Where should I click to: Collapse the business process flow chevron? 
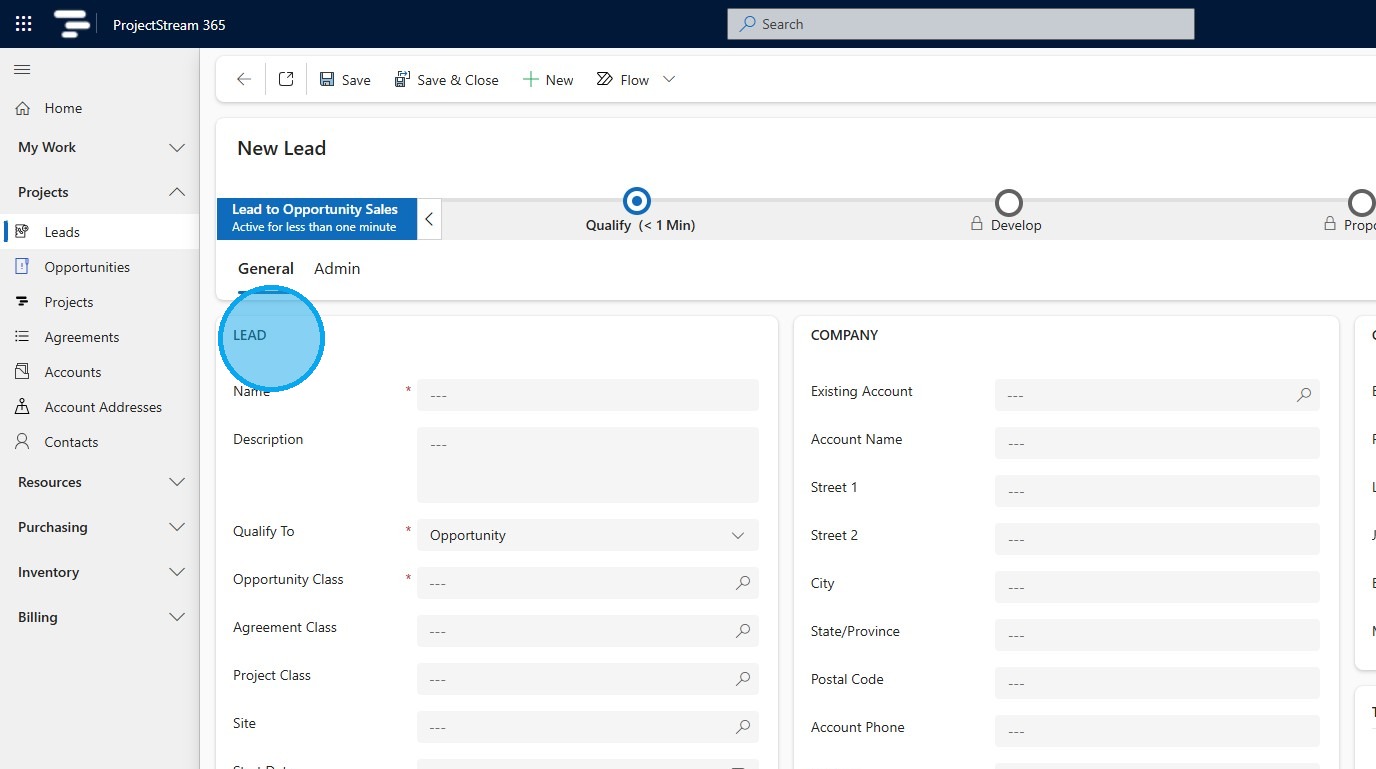[429, 219]
